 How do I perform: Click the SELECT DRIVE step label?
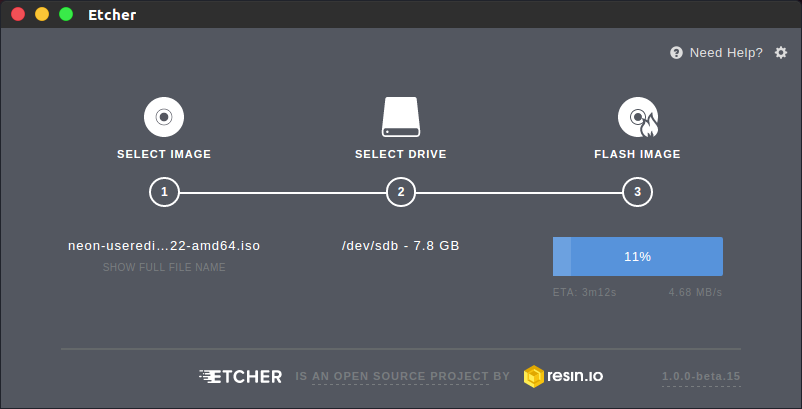[x=400, y=154]
